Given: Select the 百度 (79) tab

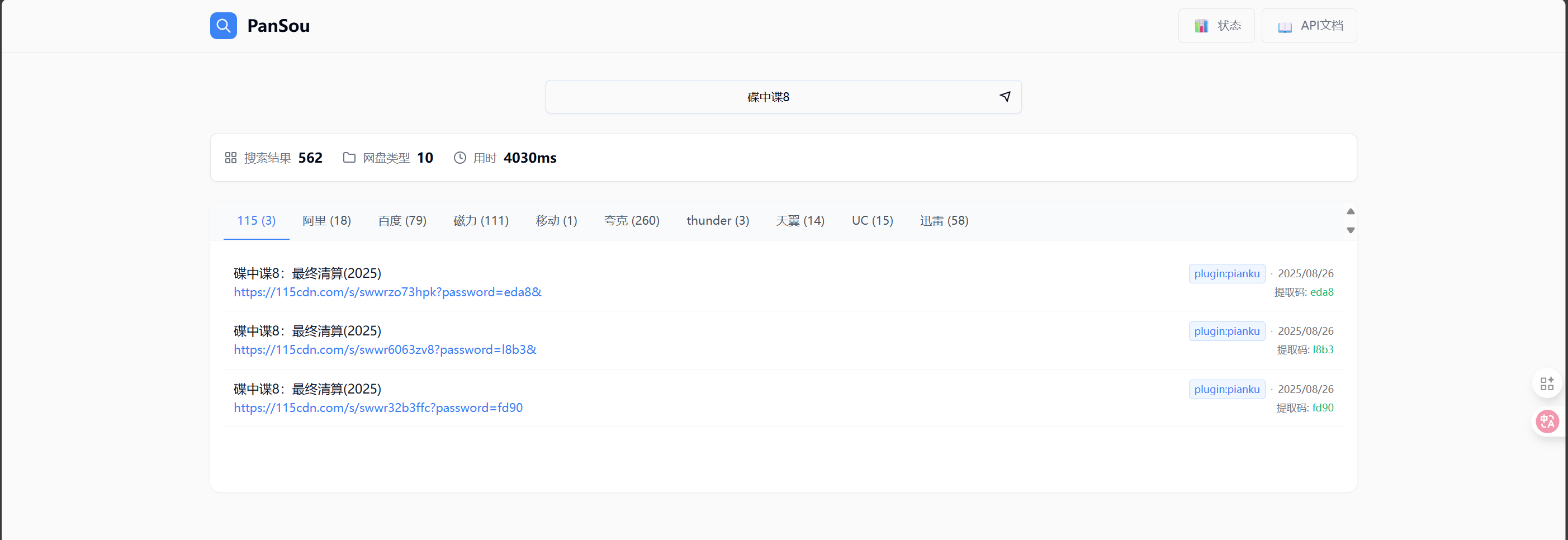Looking at the screenshot, I should pos(402,220).
